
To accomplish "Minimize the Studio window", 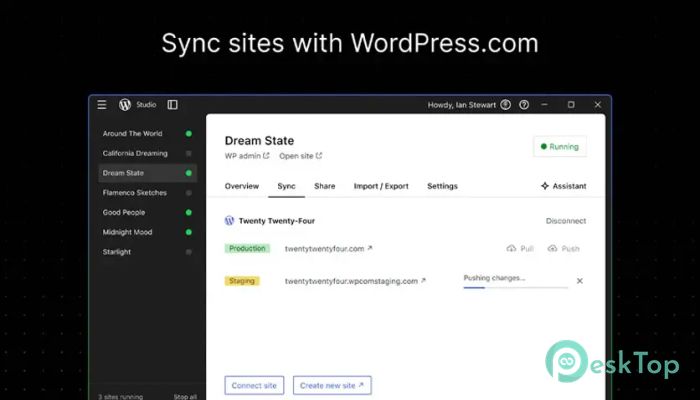I will pyautogui.click(x=544, y=104).
